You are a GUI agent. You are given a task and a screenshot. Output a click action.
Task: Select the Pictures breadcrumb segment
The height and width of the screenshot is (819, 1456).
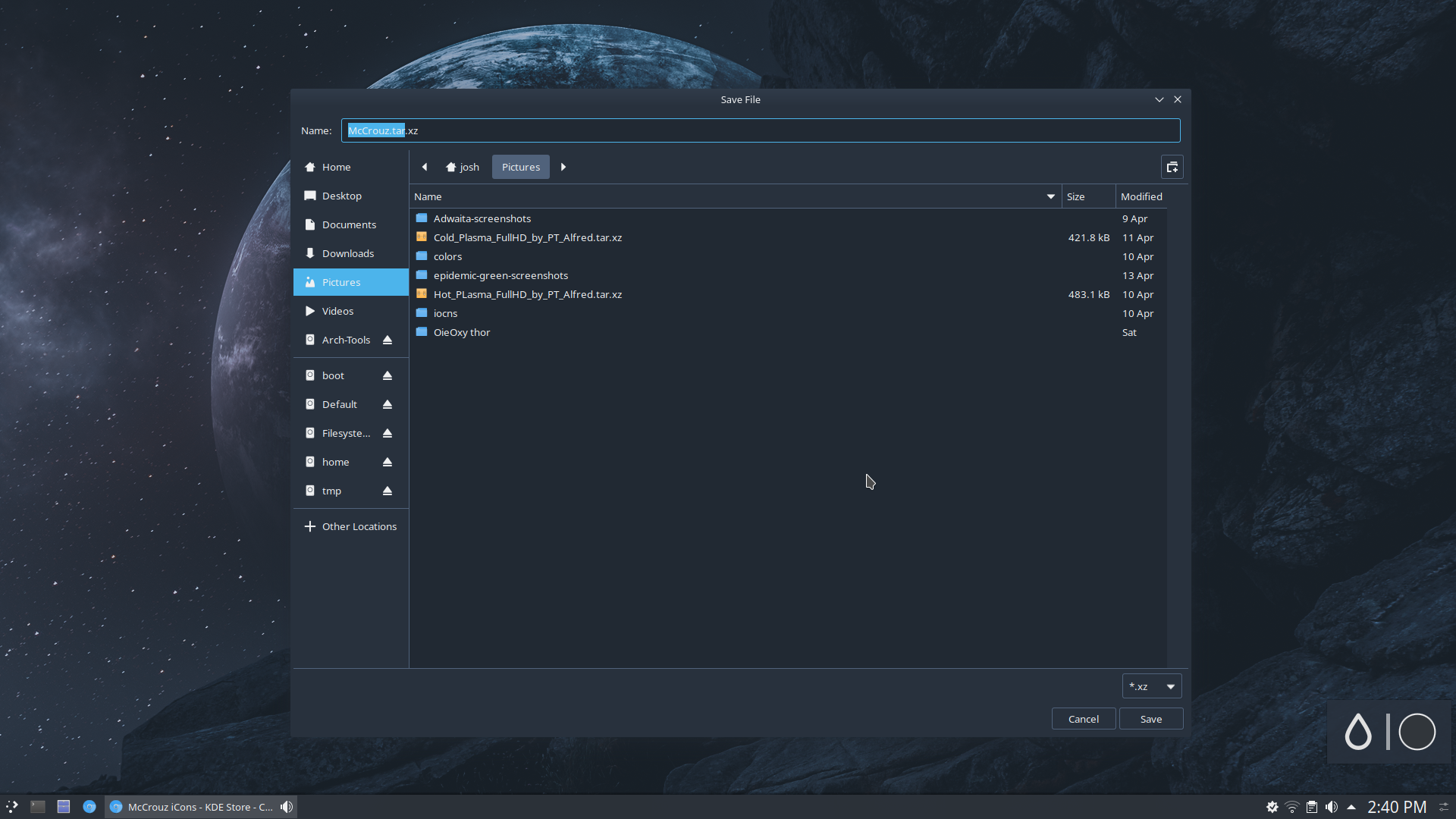click(520, 167)
